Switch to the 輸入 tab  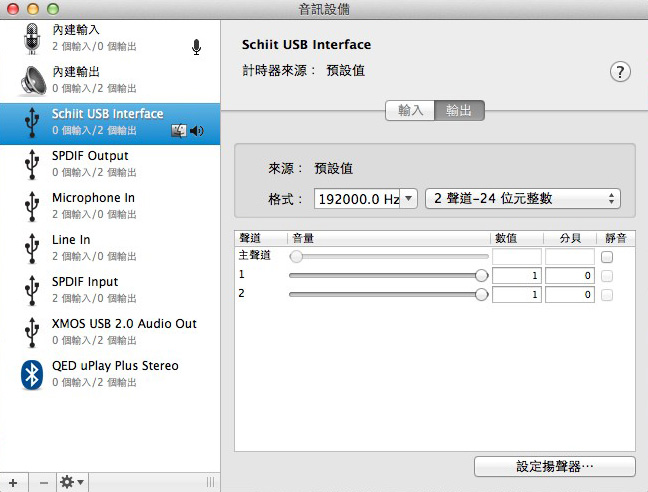tap(410, 110)
